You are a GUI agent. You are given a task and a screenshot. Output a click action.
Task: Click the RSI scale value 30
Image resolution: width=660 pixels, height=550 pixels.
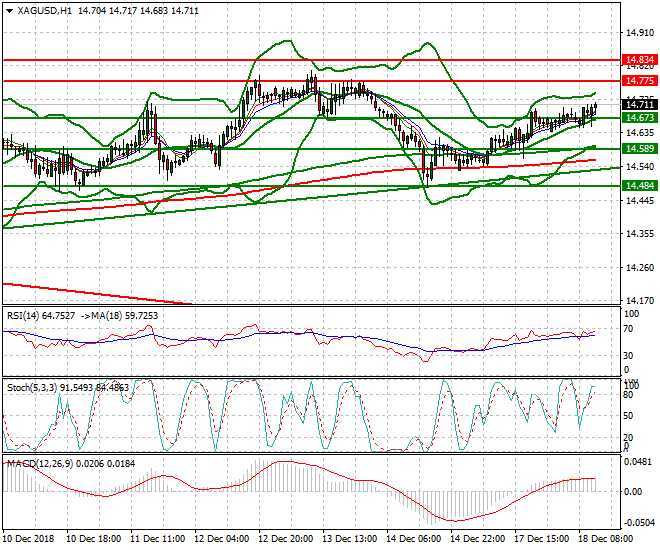628,356
